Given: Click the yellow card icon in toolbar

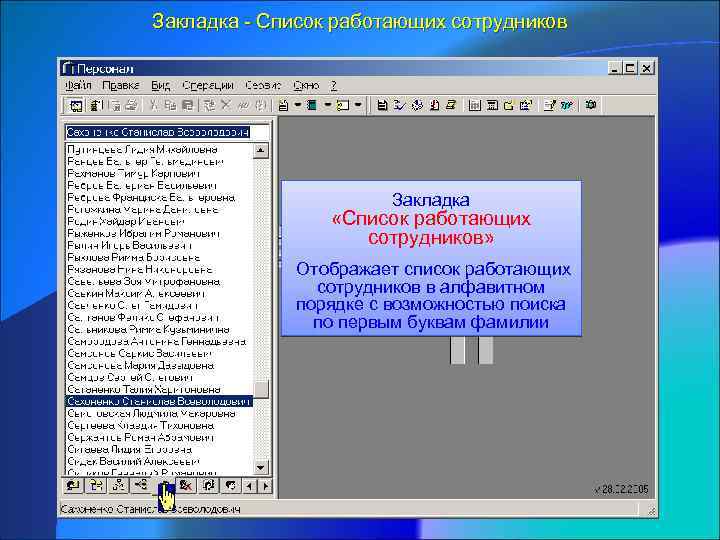Looking at the screenshot, I should pos(343,106).
